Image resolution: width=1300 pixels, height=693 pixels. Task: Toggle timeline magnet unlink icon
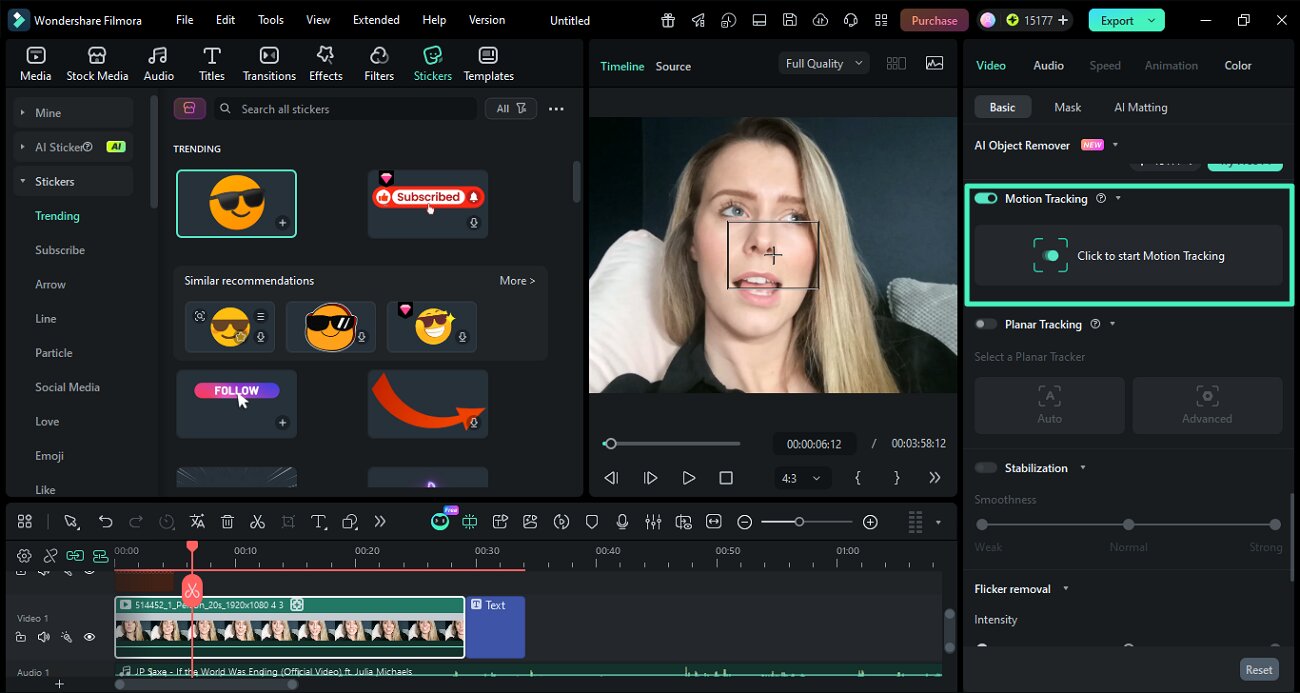[x=49, y=555]
